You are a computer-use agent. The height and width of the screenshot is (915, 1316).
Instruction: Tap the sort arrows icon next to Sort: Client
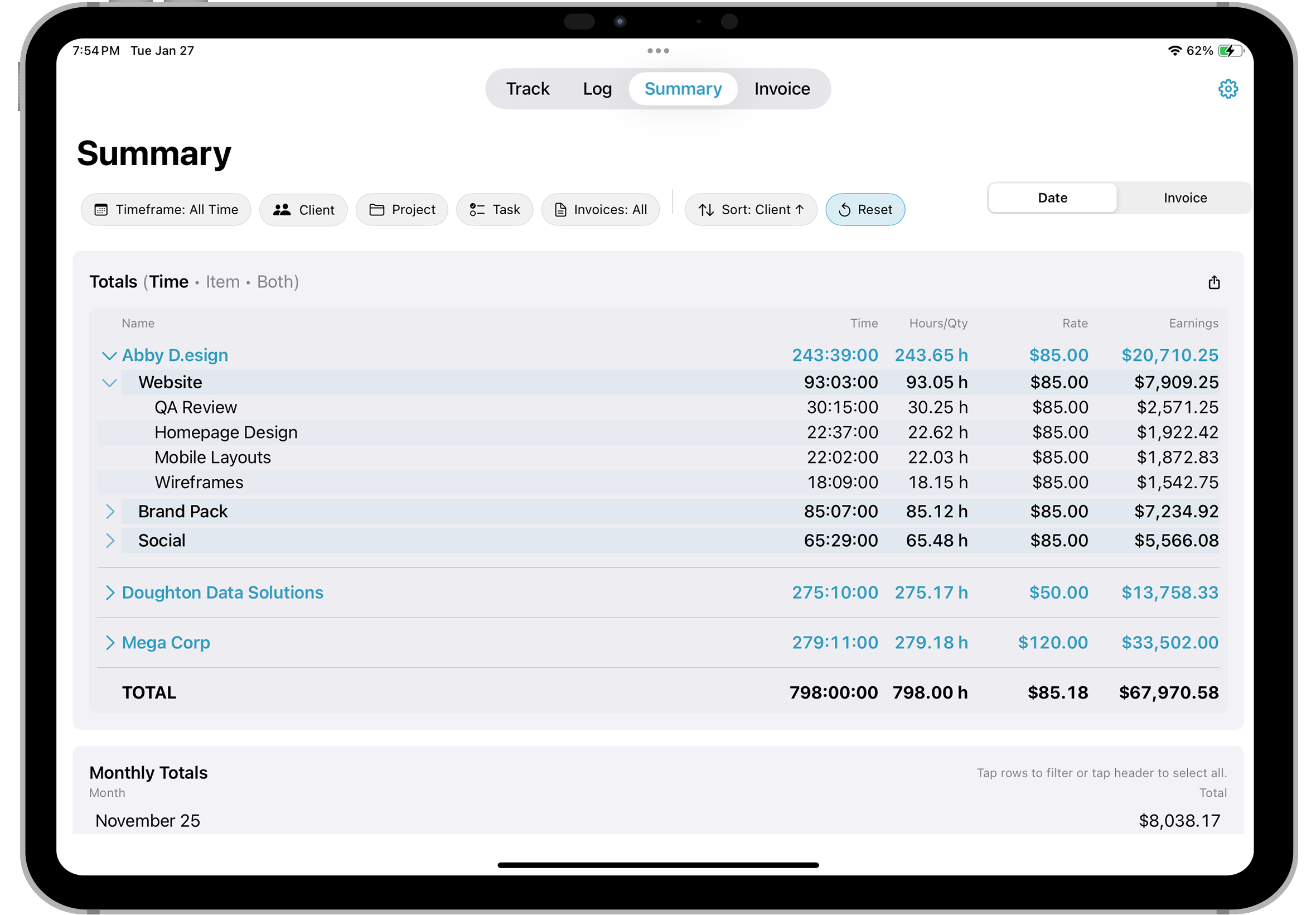pos(706,209)
